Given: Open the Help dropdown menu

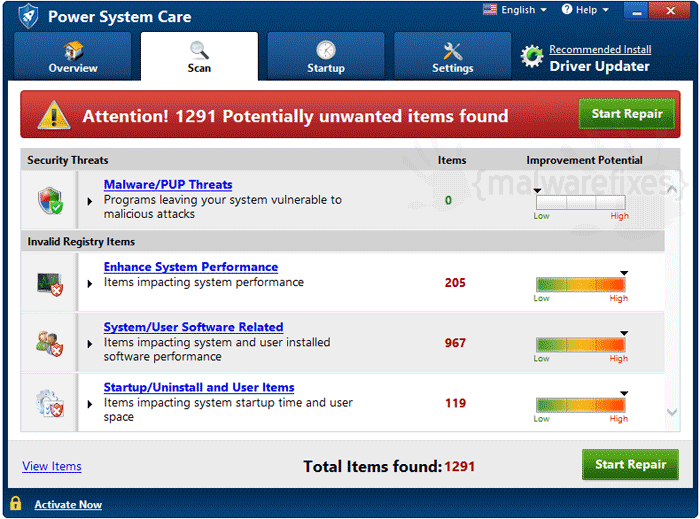Looking at the screenshot, I should tap(585, 9).
